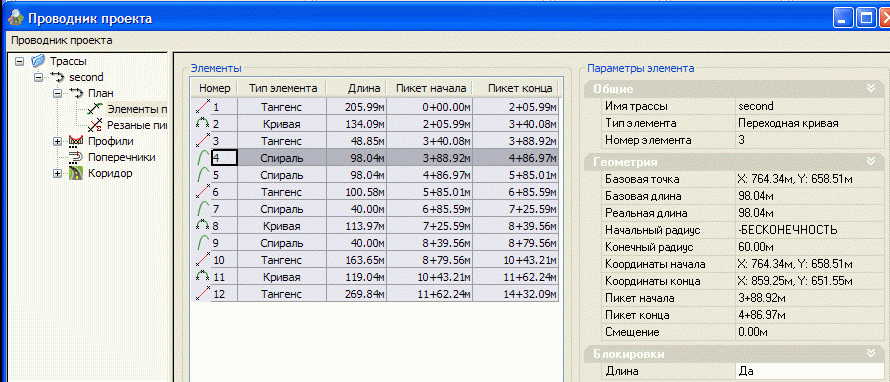Click the tangent icon in row 12
Image resolution: width=890 pixels, height=382 pixels.
click(203, 293)
